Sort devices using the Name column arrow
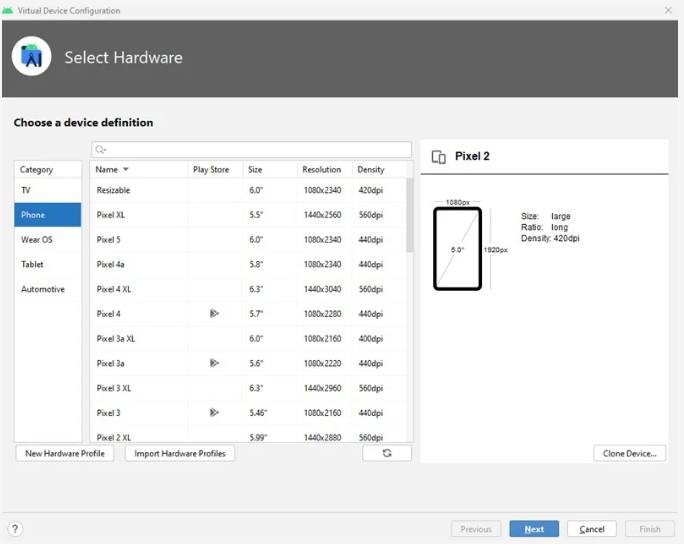This screenshot has width=684, height=544. coord(126,169)
